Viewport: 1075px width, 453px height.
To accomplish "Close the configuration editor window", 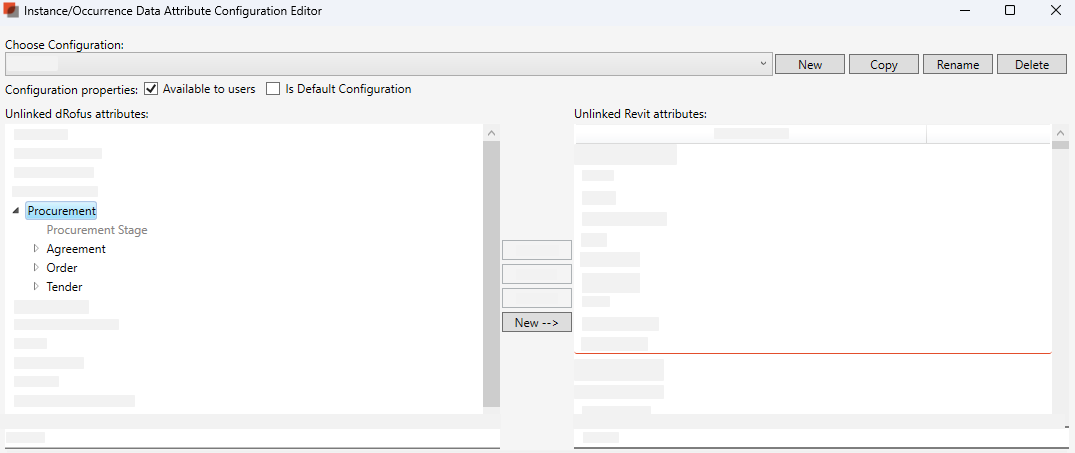I will click(1056, 11).
